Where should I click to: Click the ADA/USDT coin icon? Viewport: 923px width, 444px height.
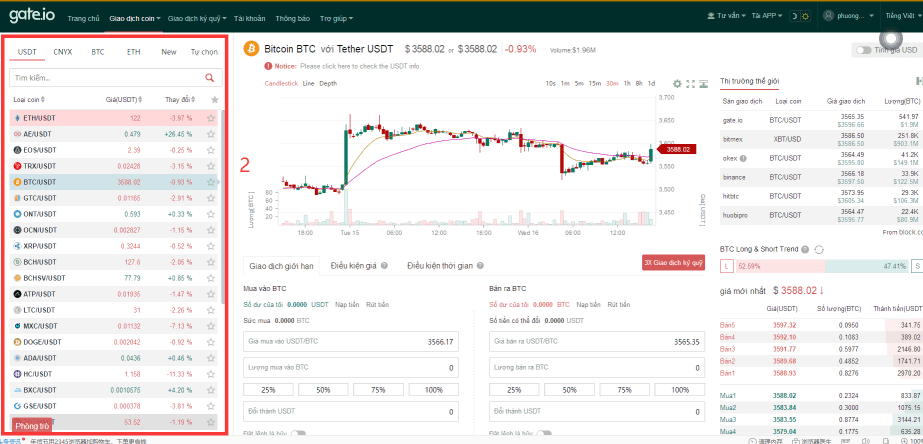pyautogui.click(x=17, y=357)
